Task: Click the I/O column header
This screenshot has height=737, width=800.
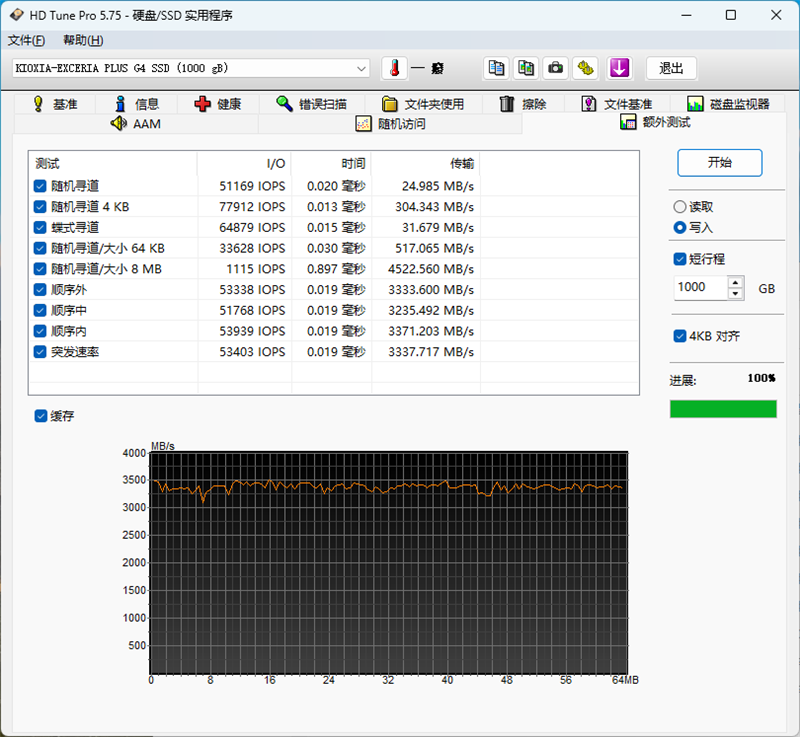Action: pyautogui.click(x=244, y=164)
